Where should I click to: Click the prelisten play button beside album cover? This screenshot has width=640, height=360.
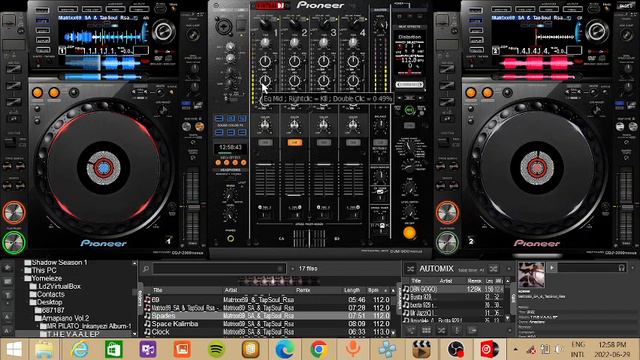552,268
